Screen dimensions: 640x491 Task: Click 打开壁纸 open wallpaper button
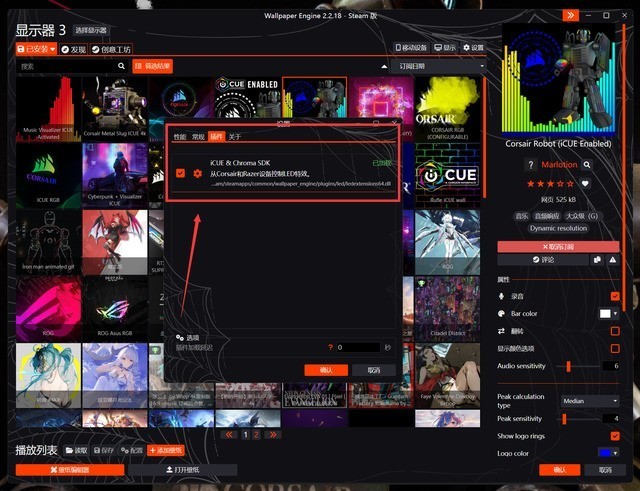coord(182,470)
